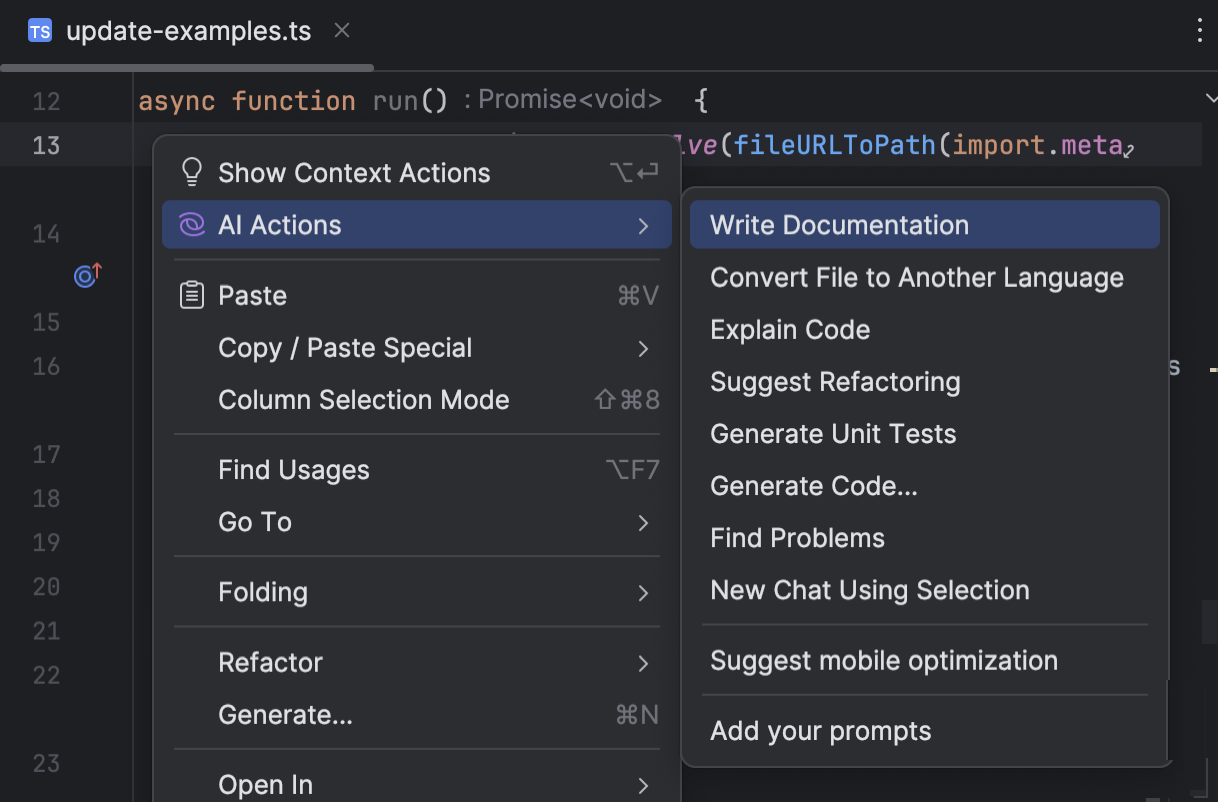Click the gutter implementation marker icon
Screen dimensions: 1218x802
tap(88, 275)
